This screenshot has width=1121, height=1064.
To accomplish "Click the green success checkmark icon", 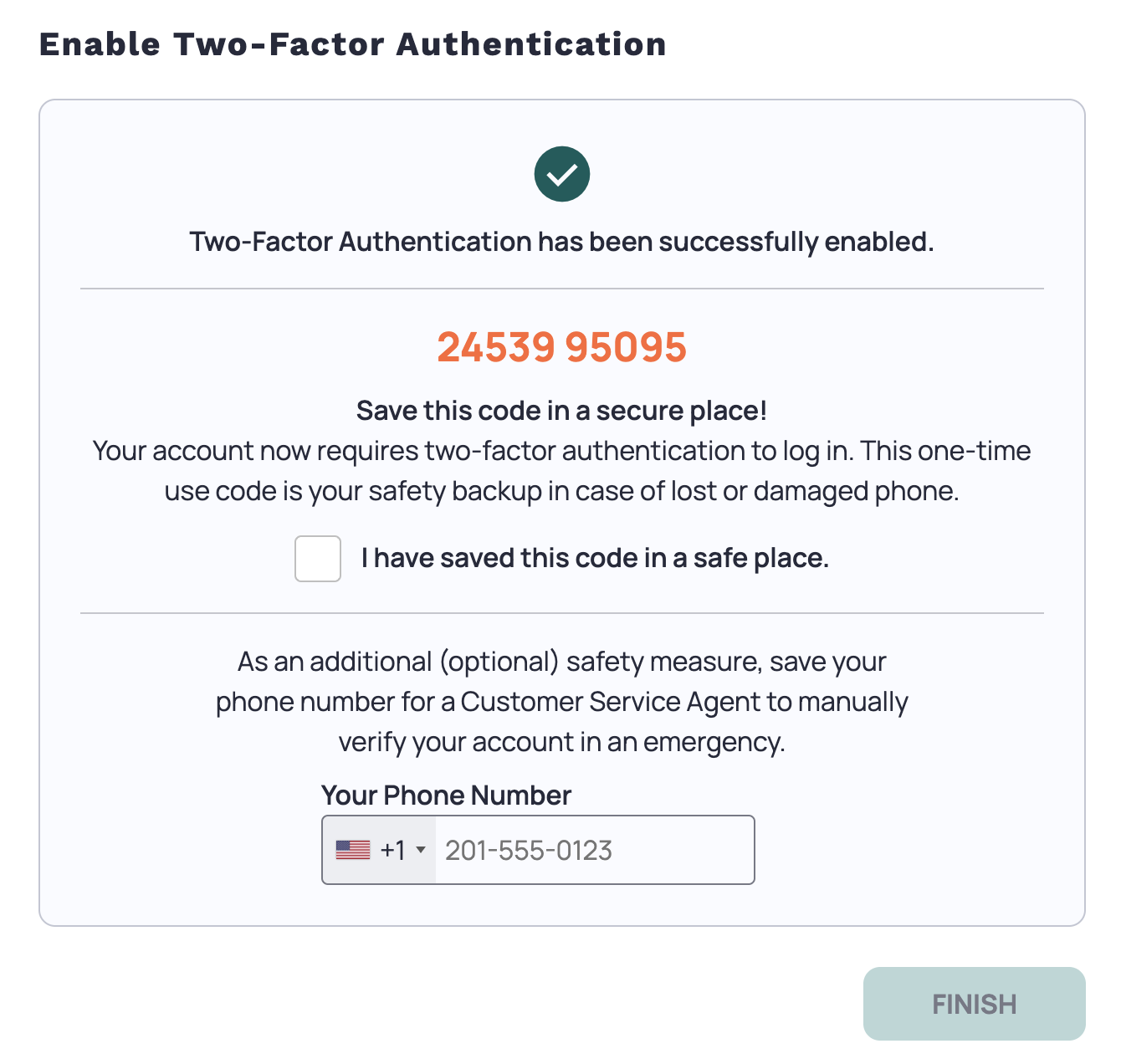I will [x=562, y=174].
